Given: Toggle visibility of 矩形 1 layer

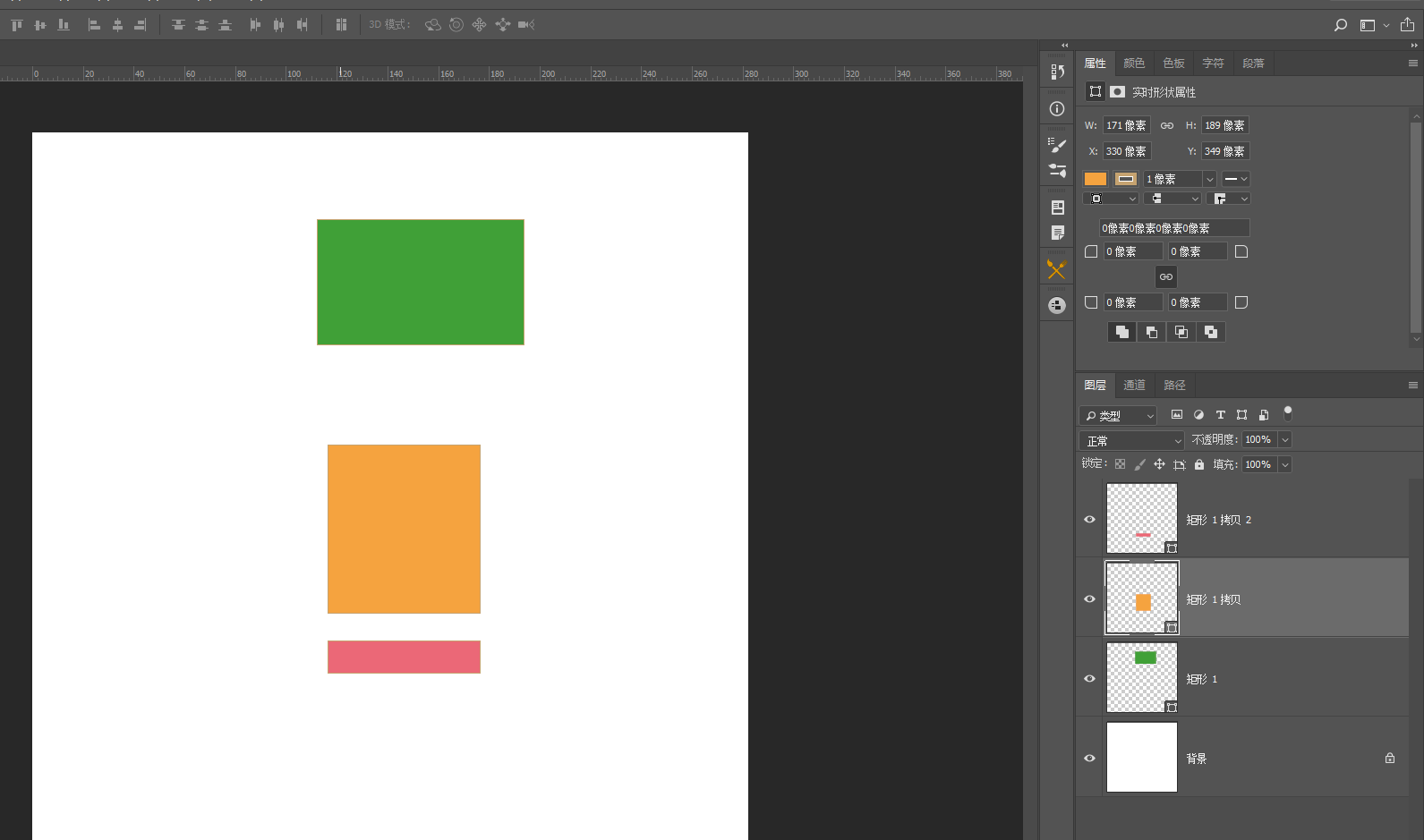Looking at the screenshot, I should pyautogui.click(x=1089, y=679).
